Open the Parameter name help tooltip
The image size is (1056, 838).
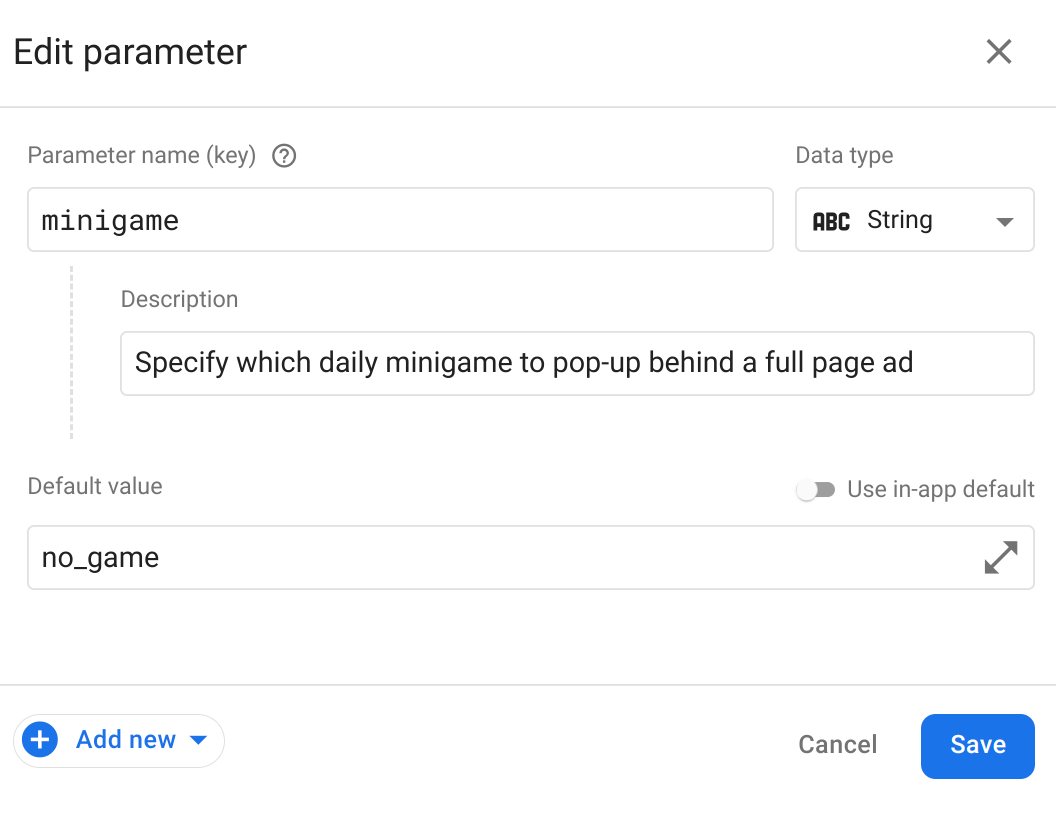(283, 156)
